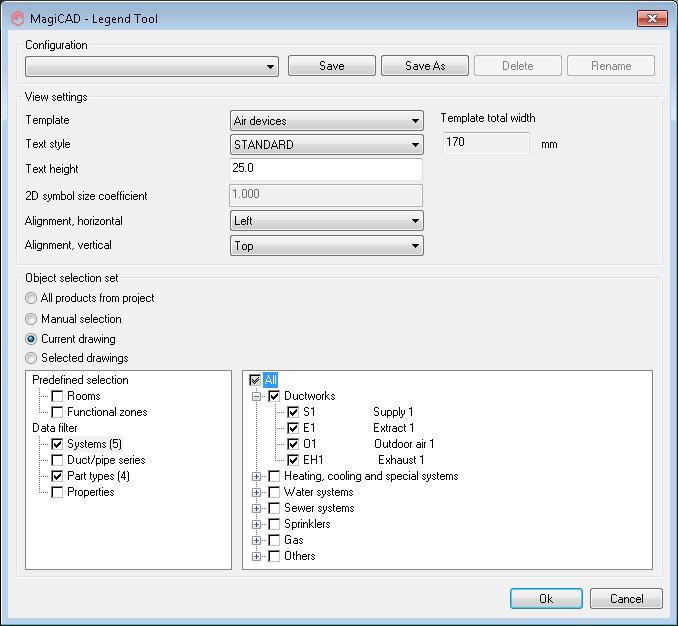
Task: Select the Extract 1 text
Action: [x=393, y=428]
